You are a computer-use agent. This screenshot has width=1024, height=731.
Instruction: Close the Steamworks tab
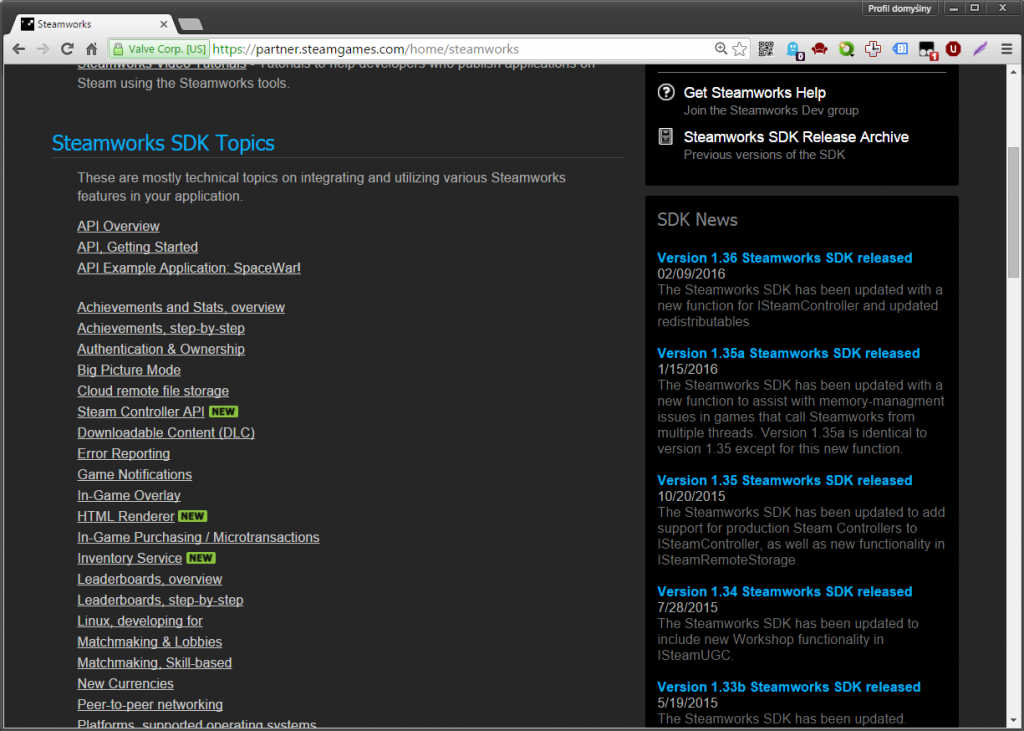coord(163,24)
